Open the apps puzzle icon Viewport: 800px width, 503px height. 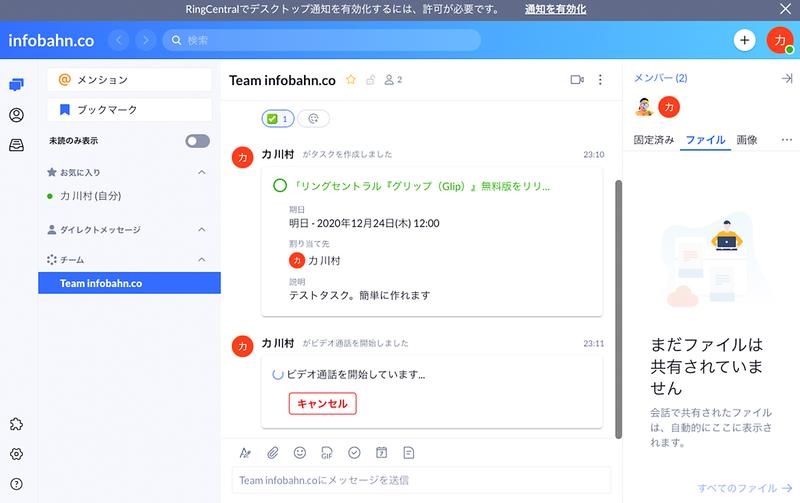click(16, 424)
